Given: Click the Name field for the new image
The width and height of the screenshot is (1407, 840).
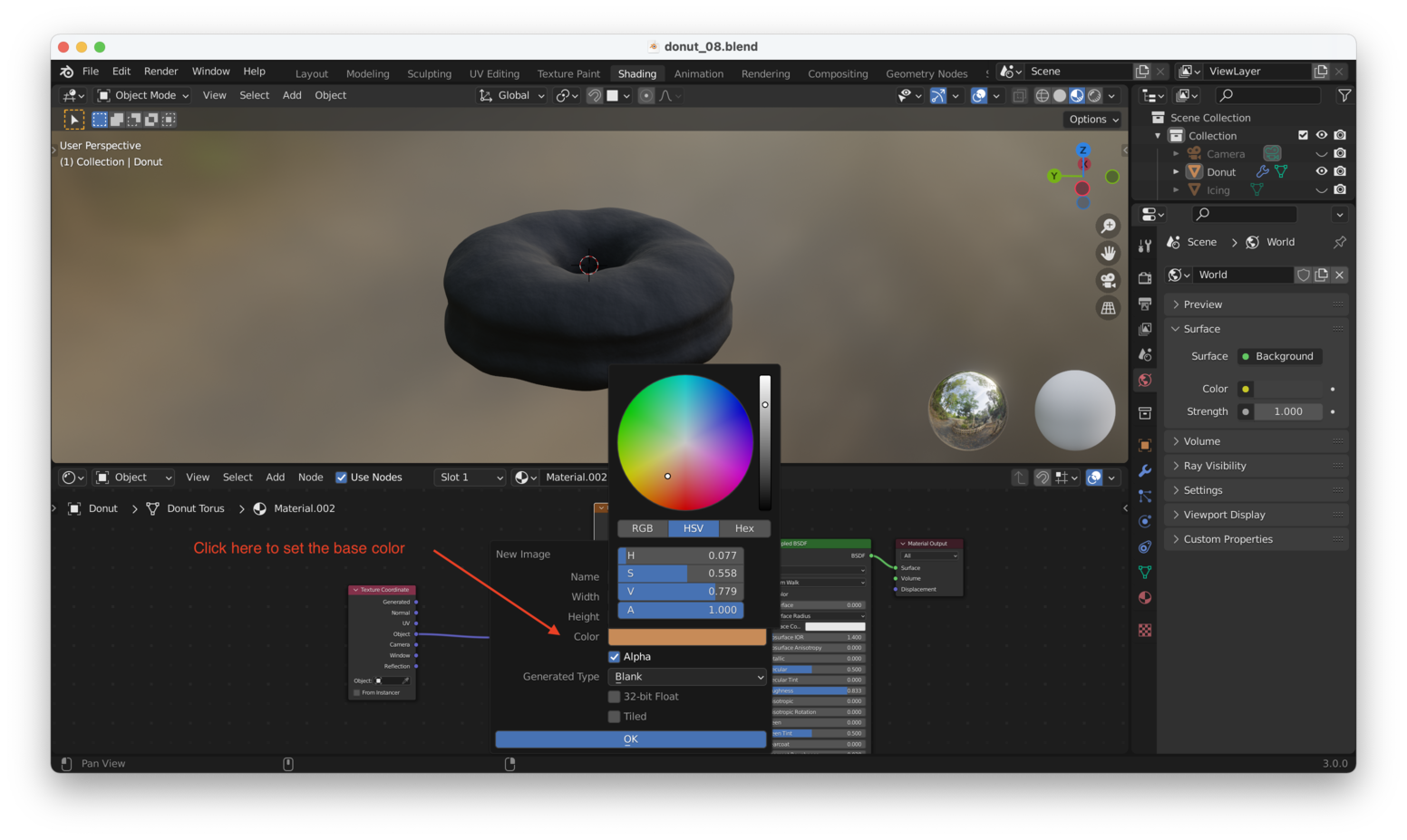Looking at the screenshot, I should (686, 576).
